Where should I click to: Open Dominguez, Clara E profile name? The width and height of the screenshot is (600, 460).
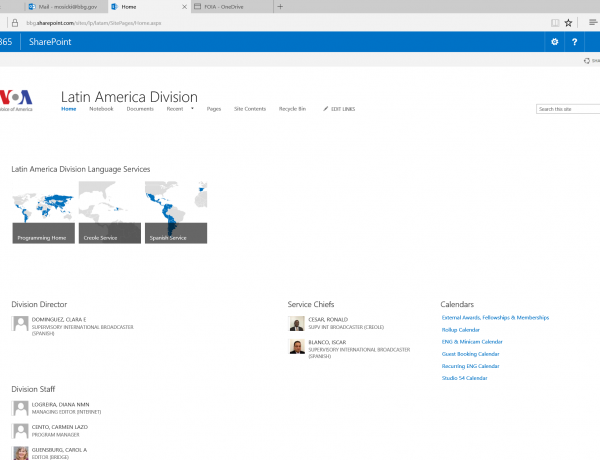(59, 320)
